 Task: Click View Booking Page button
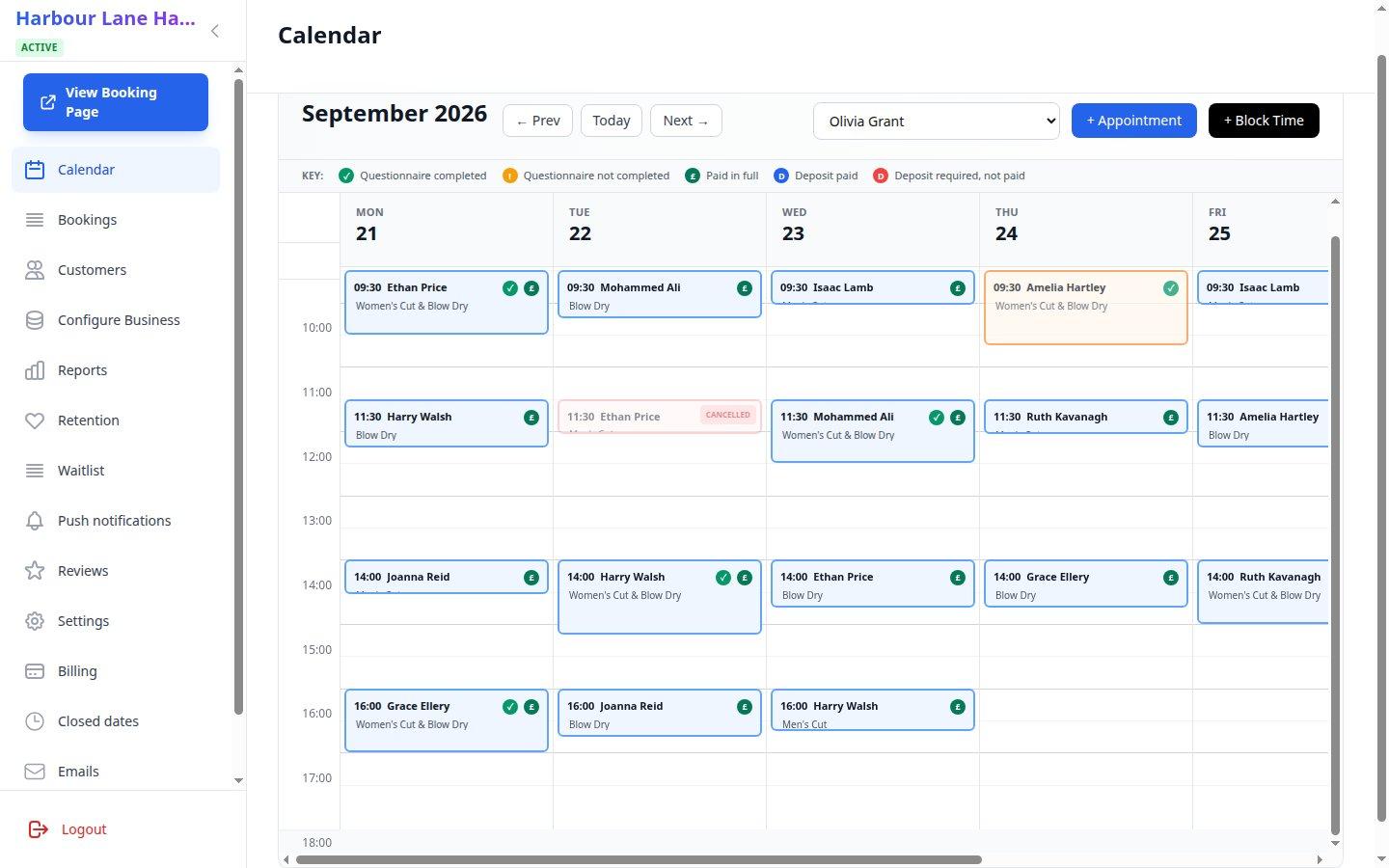coord(116,102)
